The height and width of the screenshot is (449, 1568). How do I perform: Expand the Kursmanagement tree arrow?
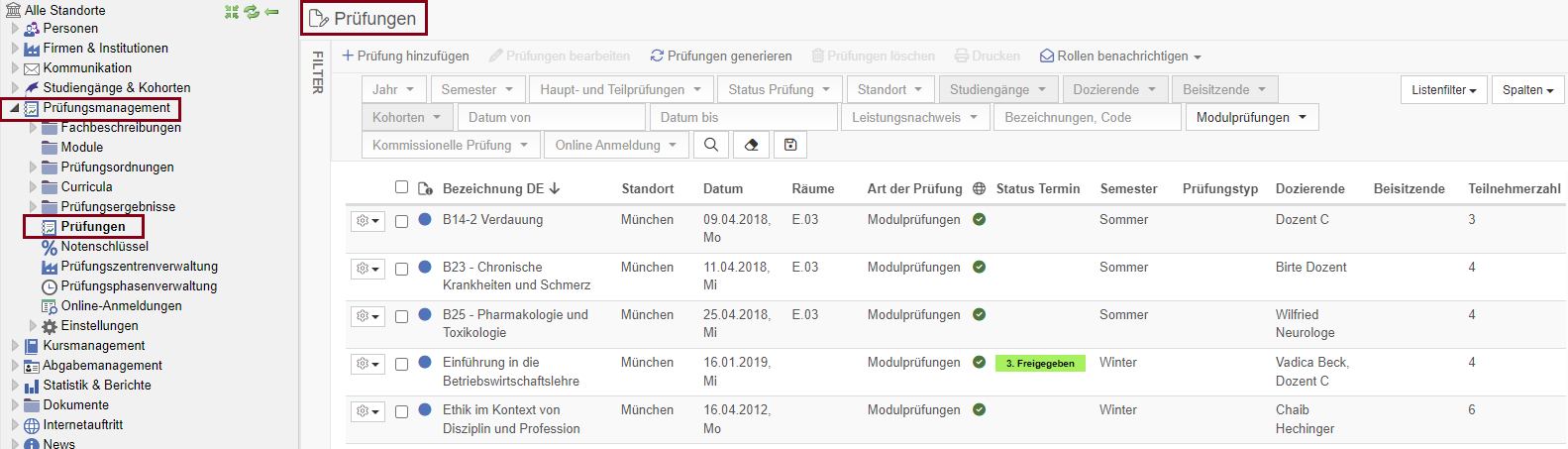pyautogui.click(x=15, y=346)
